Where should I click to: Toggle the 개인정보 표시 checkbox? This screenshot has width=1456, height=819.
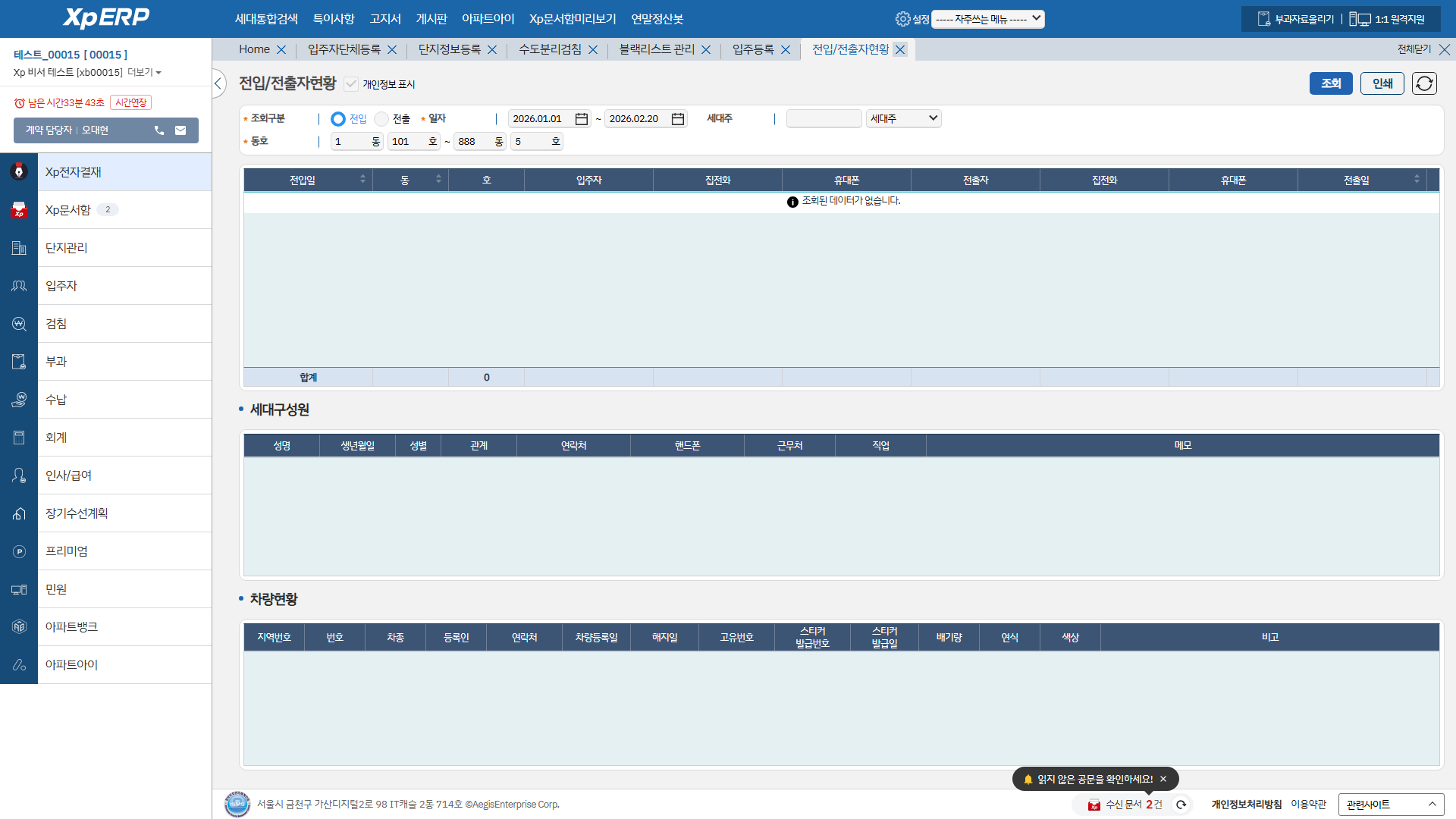pyautogui.click(x=351, y=84)
